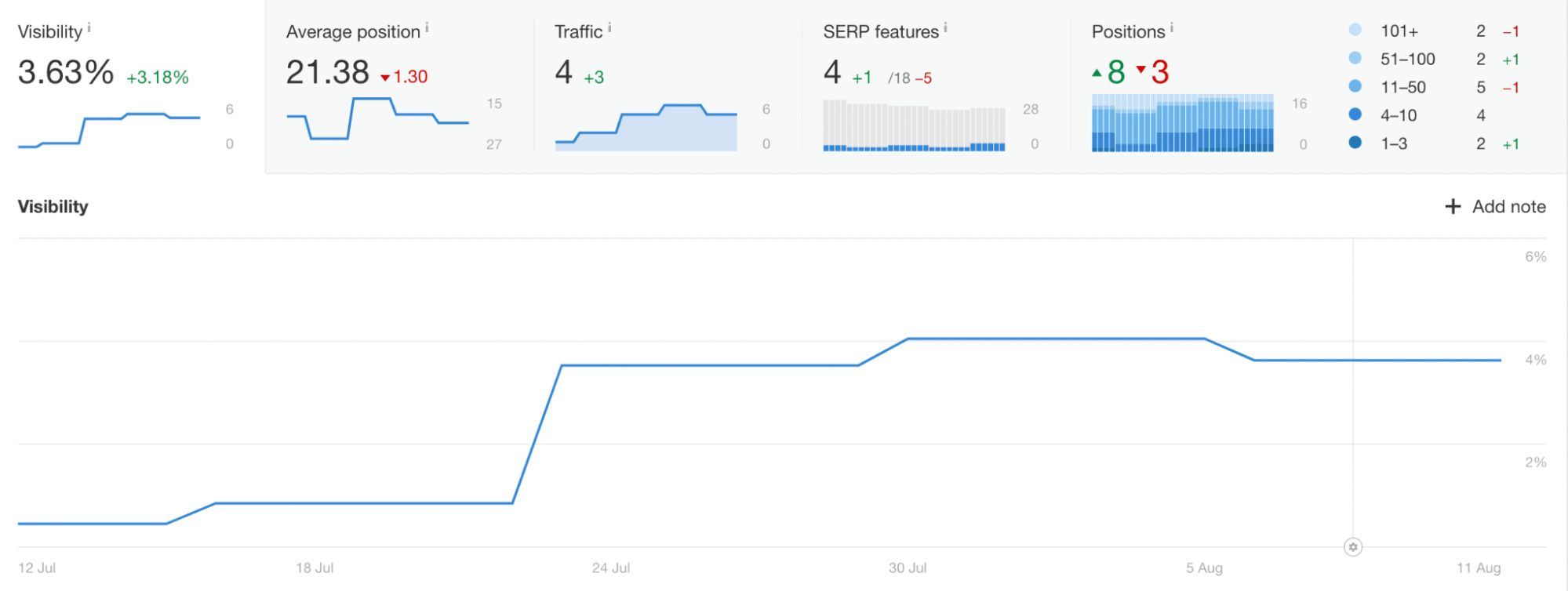Click the red 3 positions declined count
The height and width of the screenshot is (591, 1568).
coord(1153,72)
